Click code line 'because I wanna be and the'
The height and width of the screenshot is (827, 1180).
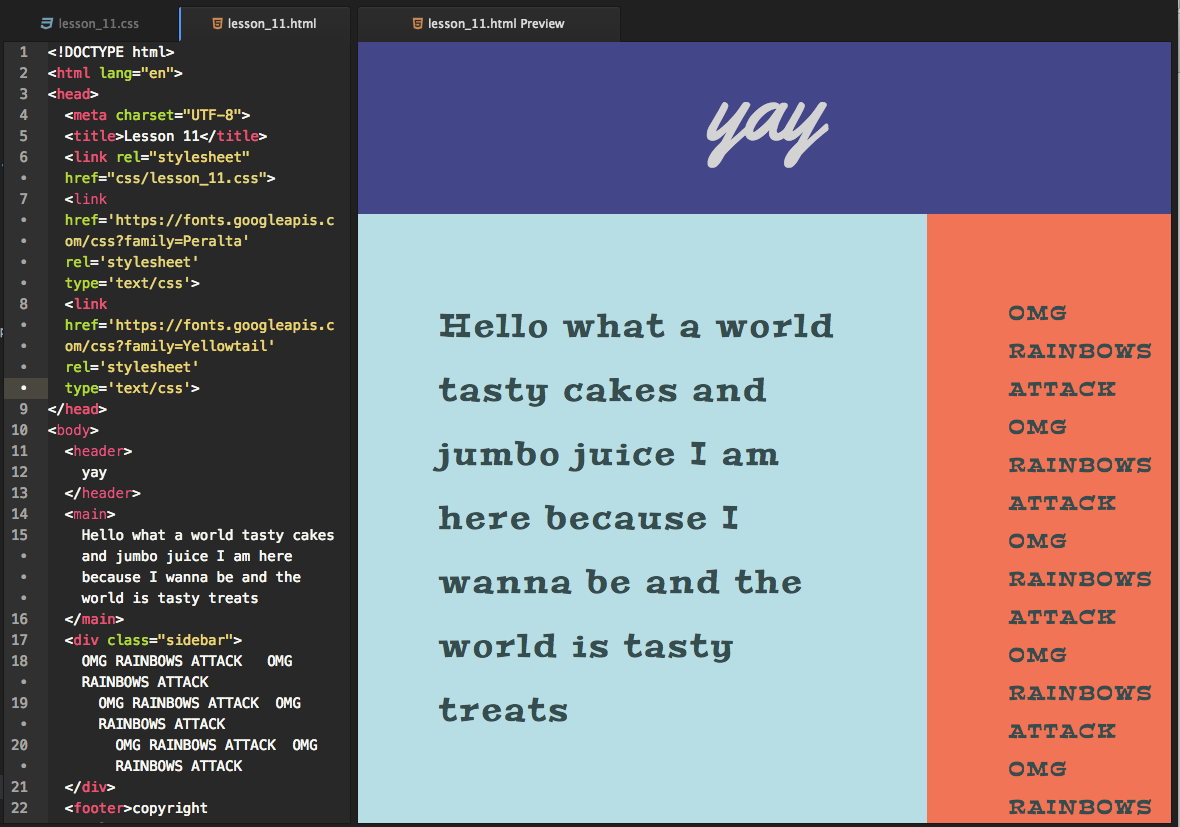[191, 577]
